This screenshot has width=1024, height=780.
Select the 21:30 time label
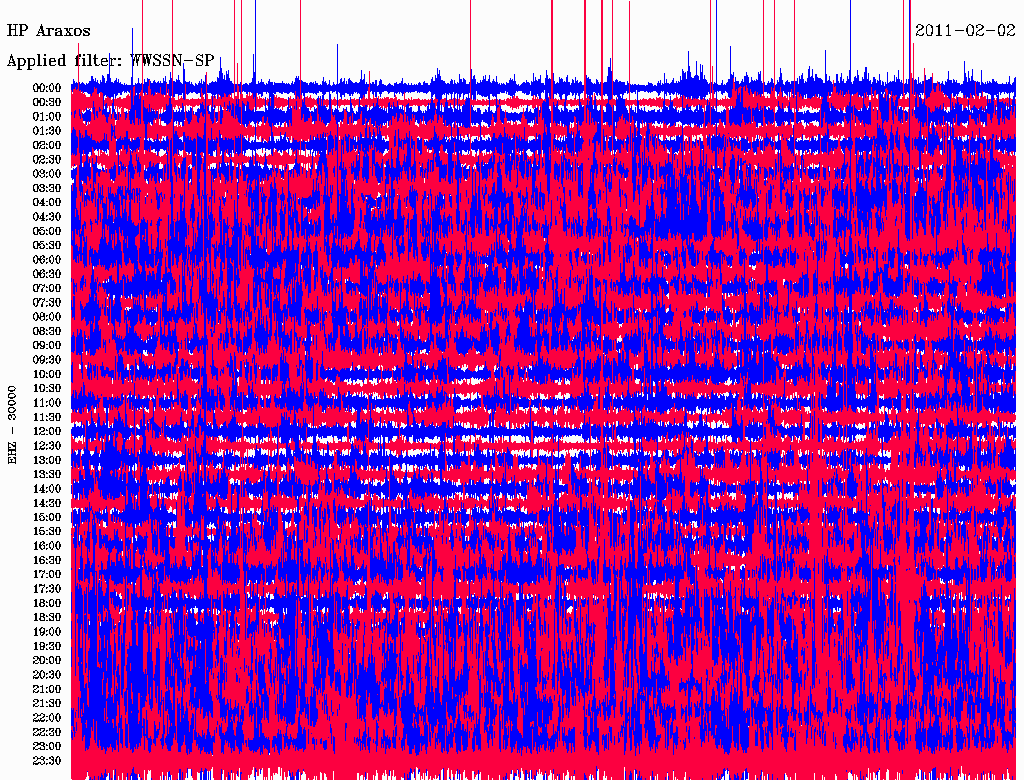(x=47, y=703)
